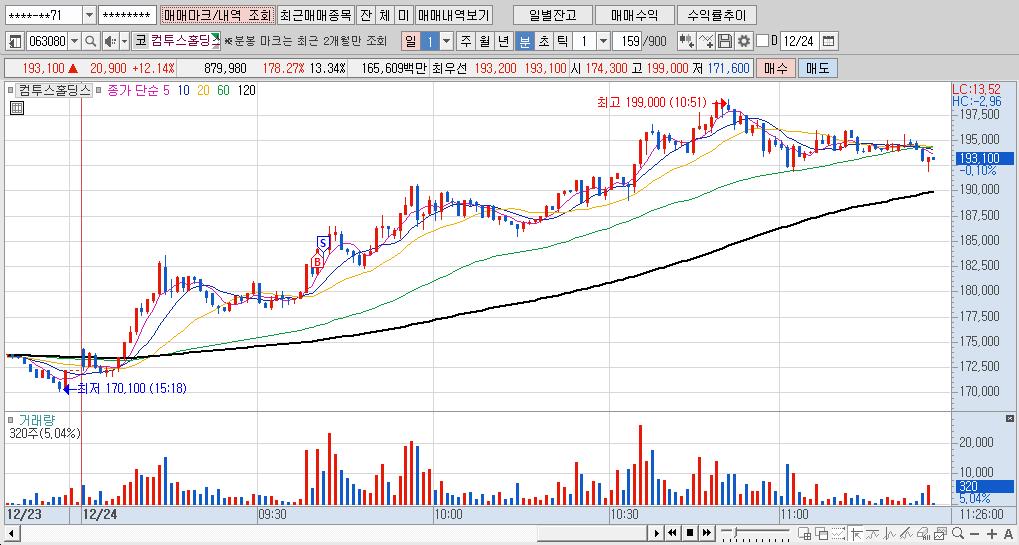Open 매매마크/내역 조회 view
Screen dimensions: 1019x545
coord(217,15)
